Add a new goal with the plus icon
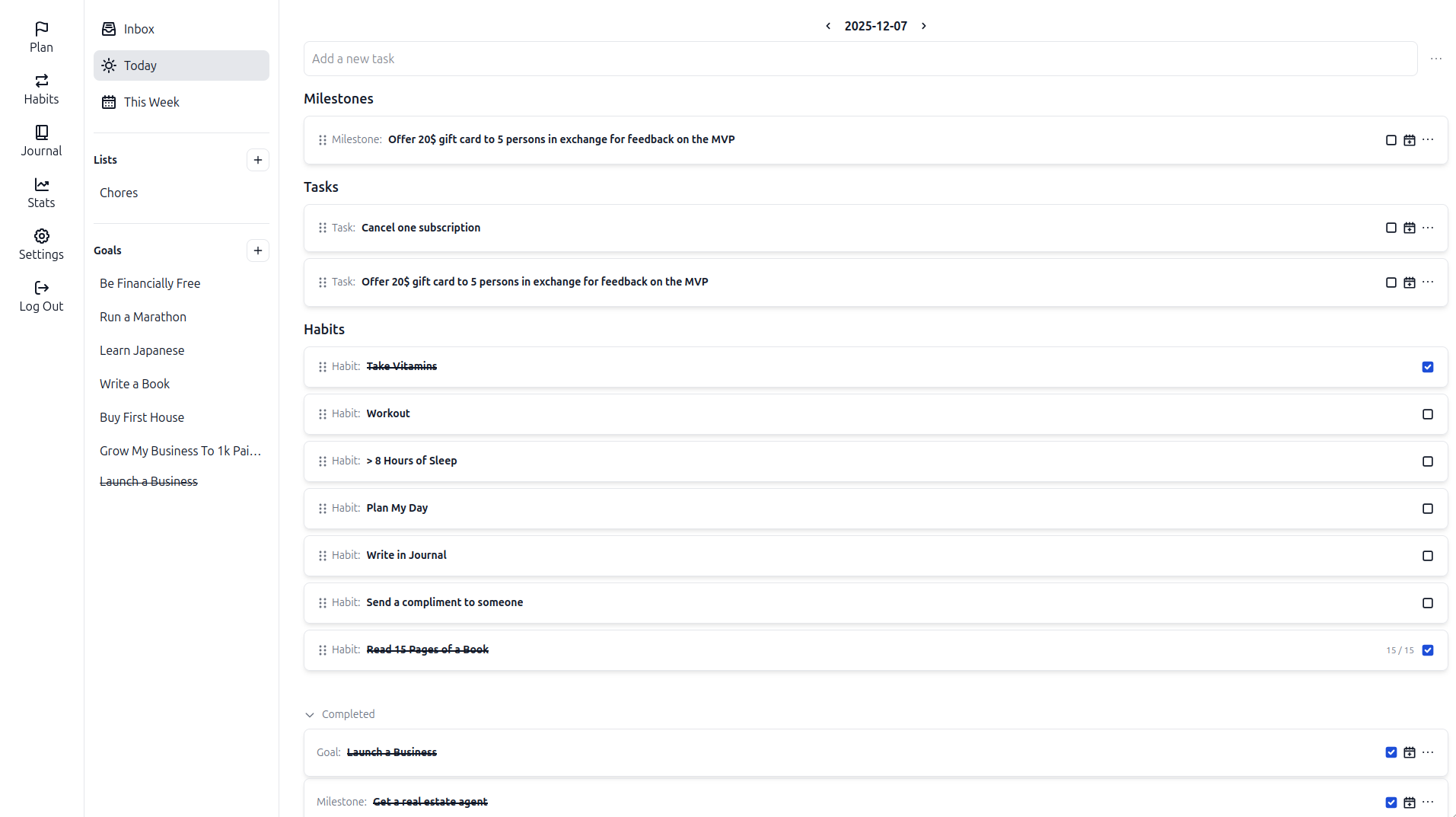Image resolution: width=1456 pixels, height=817 pixels. (258, 251)
